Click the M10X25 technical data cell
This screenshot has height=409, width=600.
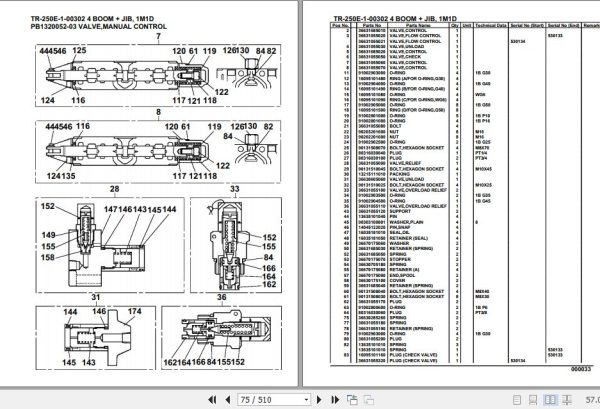pyautogui.click(x=484, y=185)
